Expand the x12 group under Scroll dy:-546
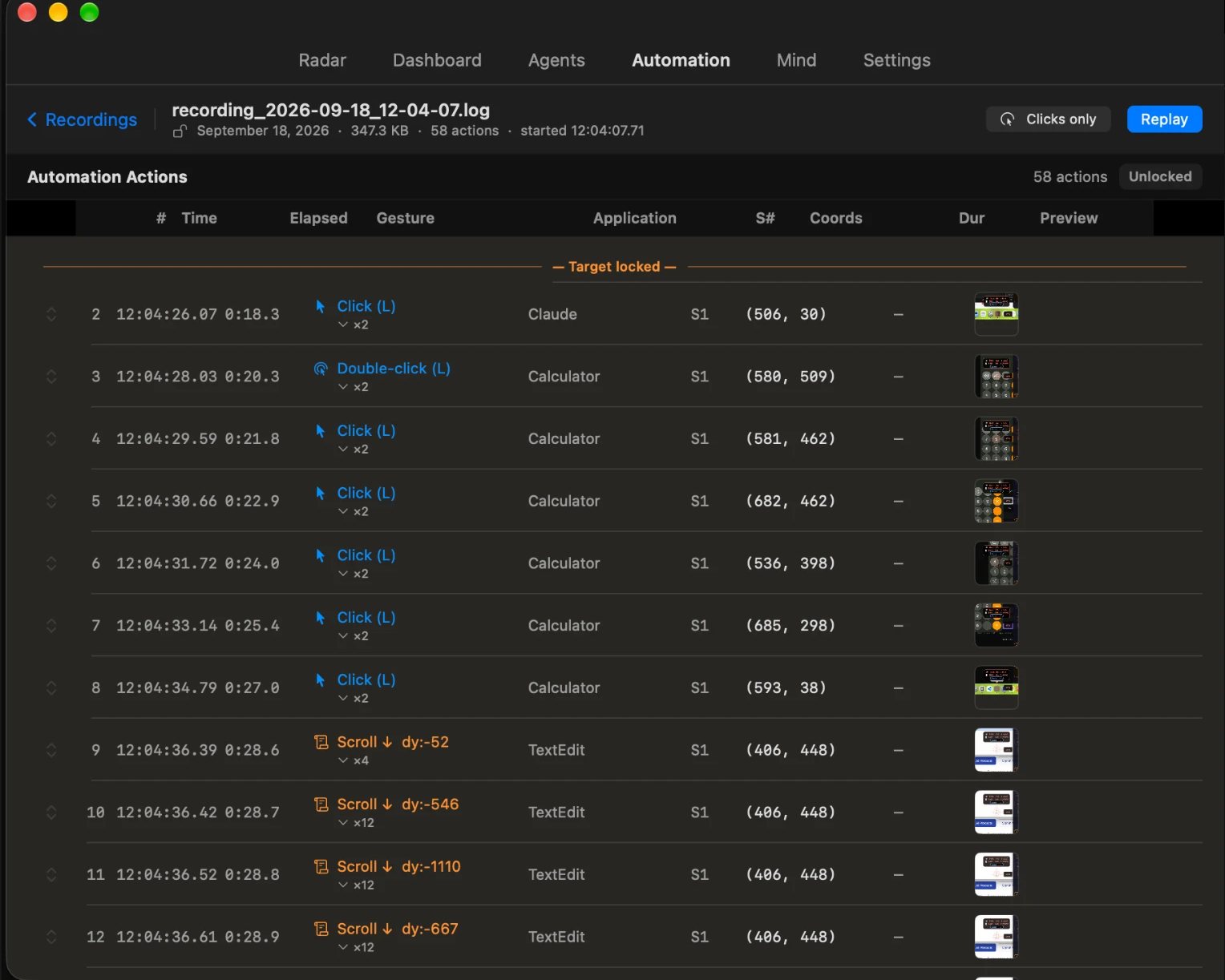The width and height of the screenshot is (1225, 980). pos(356,823)
